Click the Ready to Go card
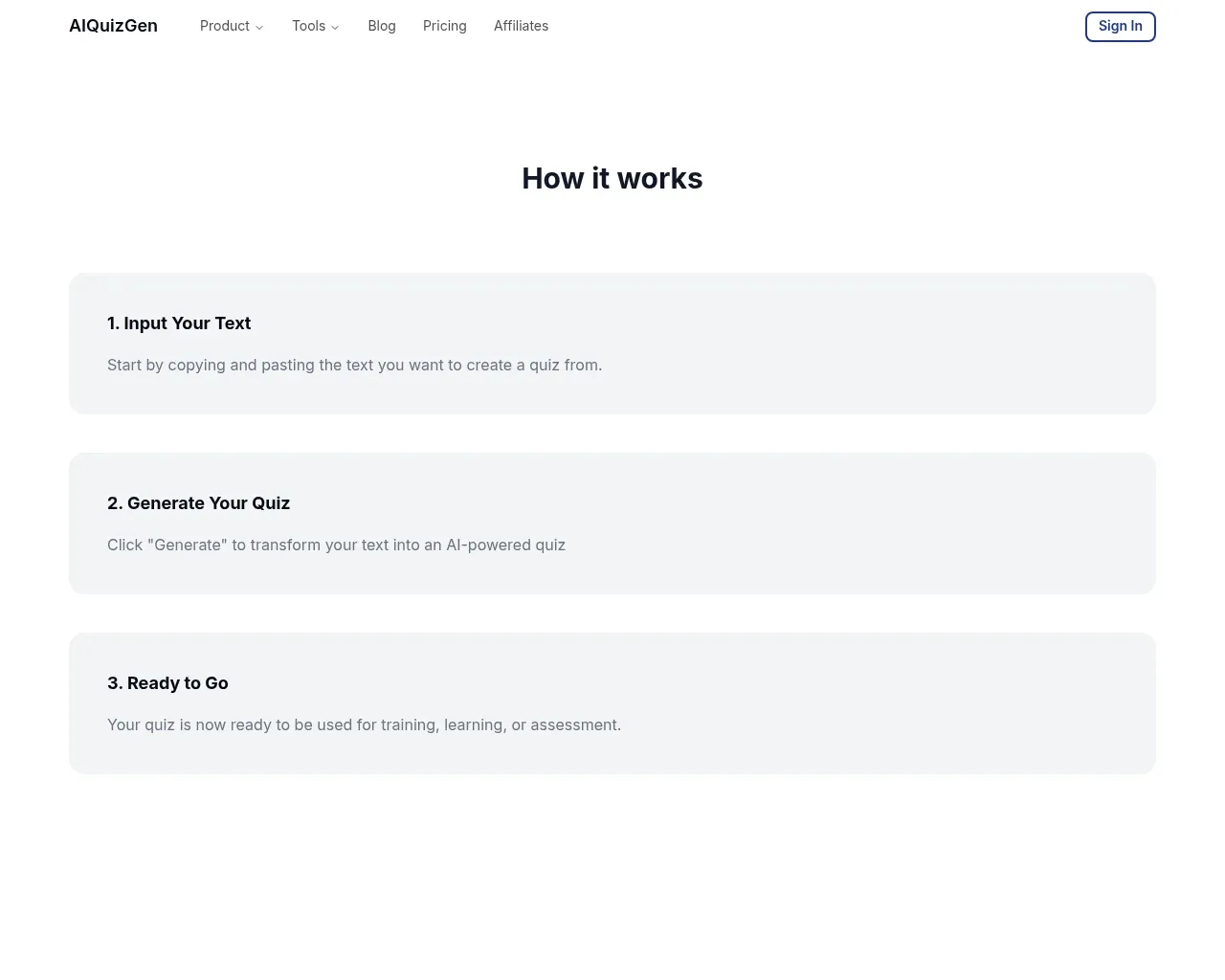The height and width of the screenshot is (980, 1225). click(612, 703)
